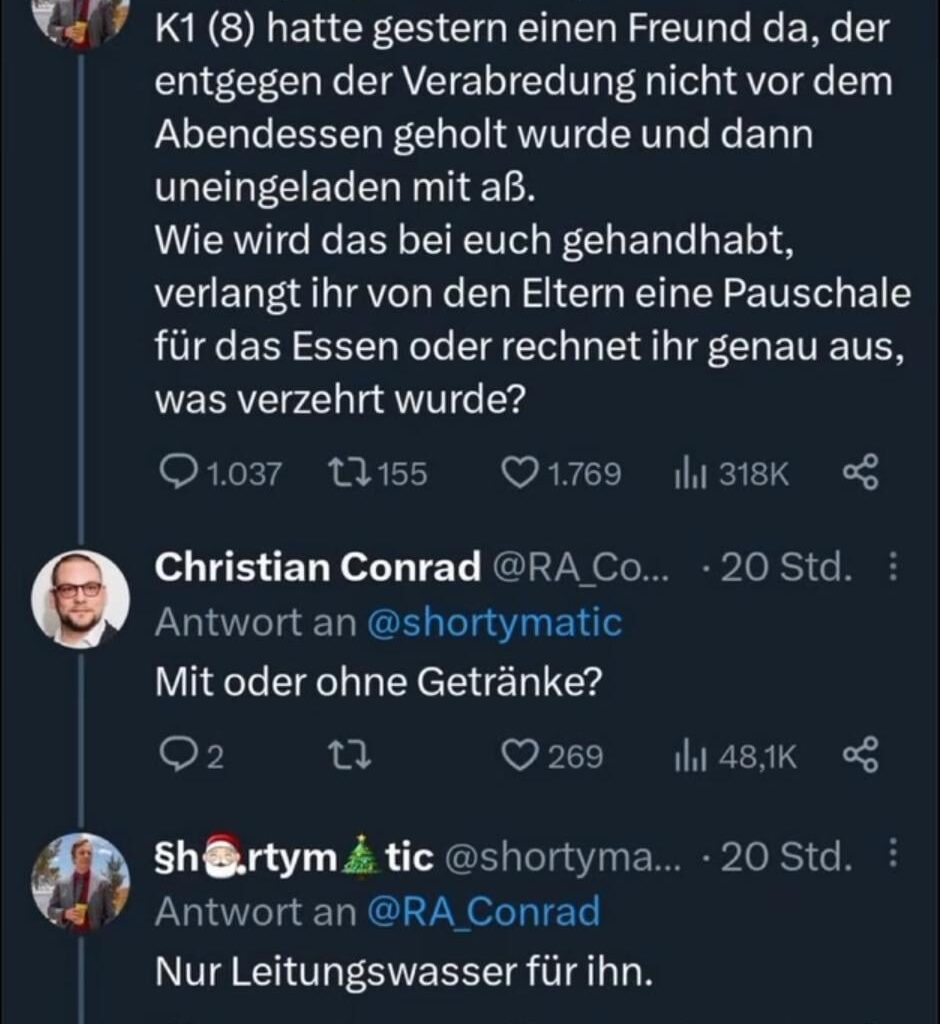Click the 20 Std. timestamp on Conrad's tweet
Image resolution: width=940 pixels, height=1024 pixels.
[790, 567]
